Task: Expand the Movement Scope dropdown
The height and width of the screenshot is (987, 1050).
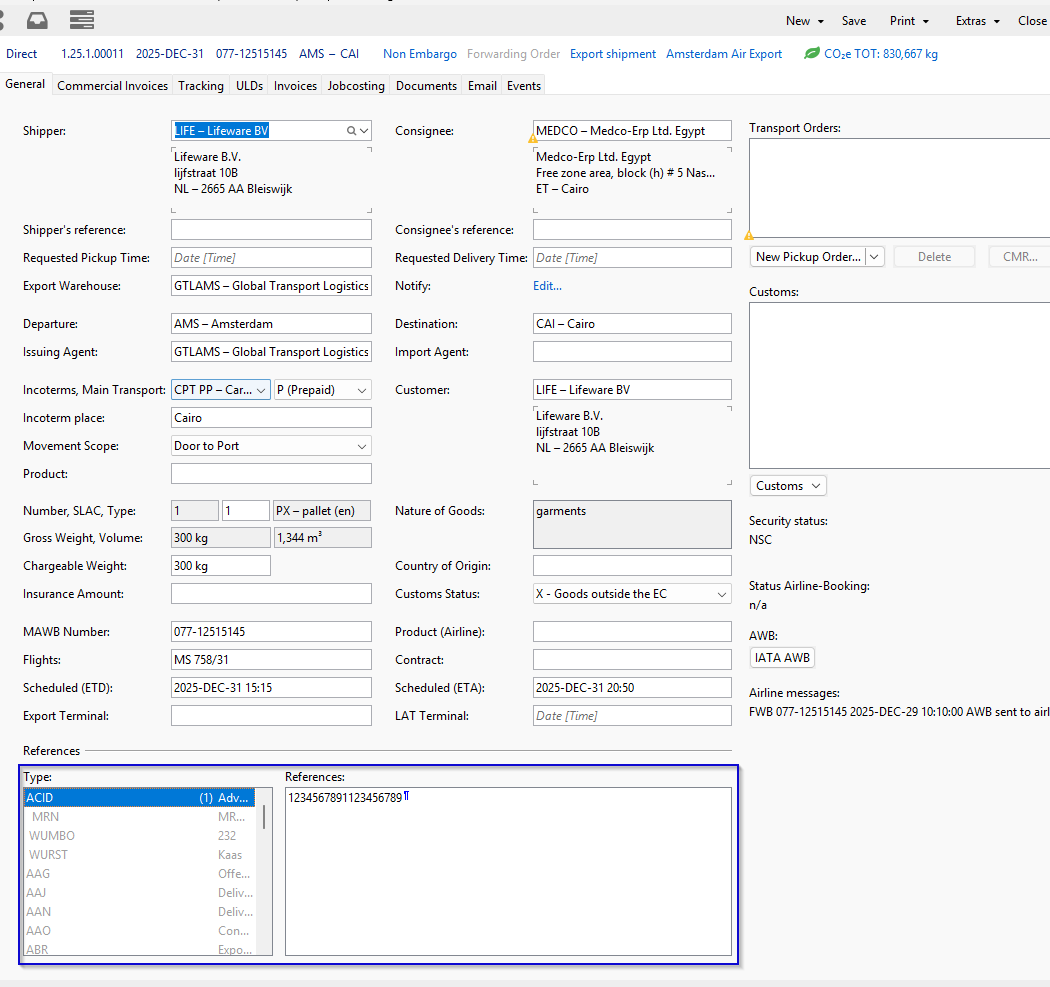Action: click(361, 446)
